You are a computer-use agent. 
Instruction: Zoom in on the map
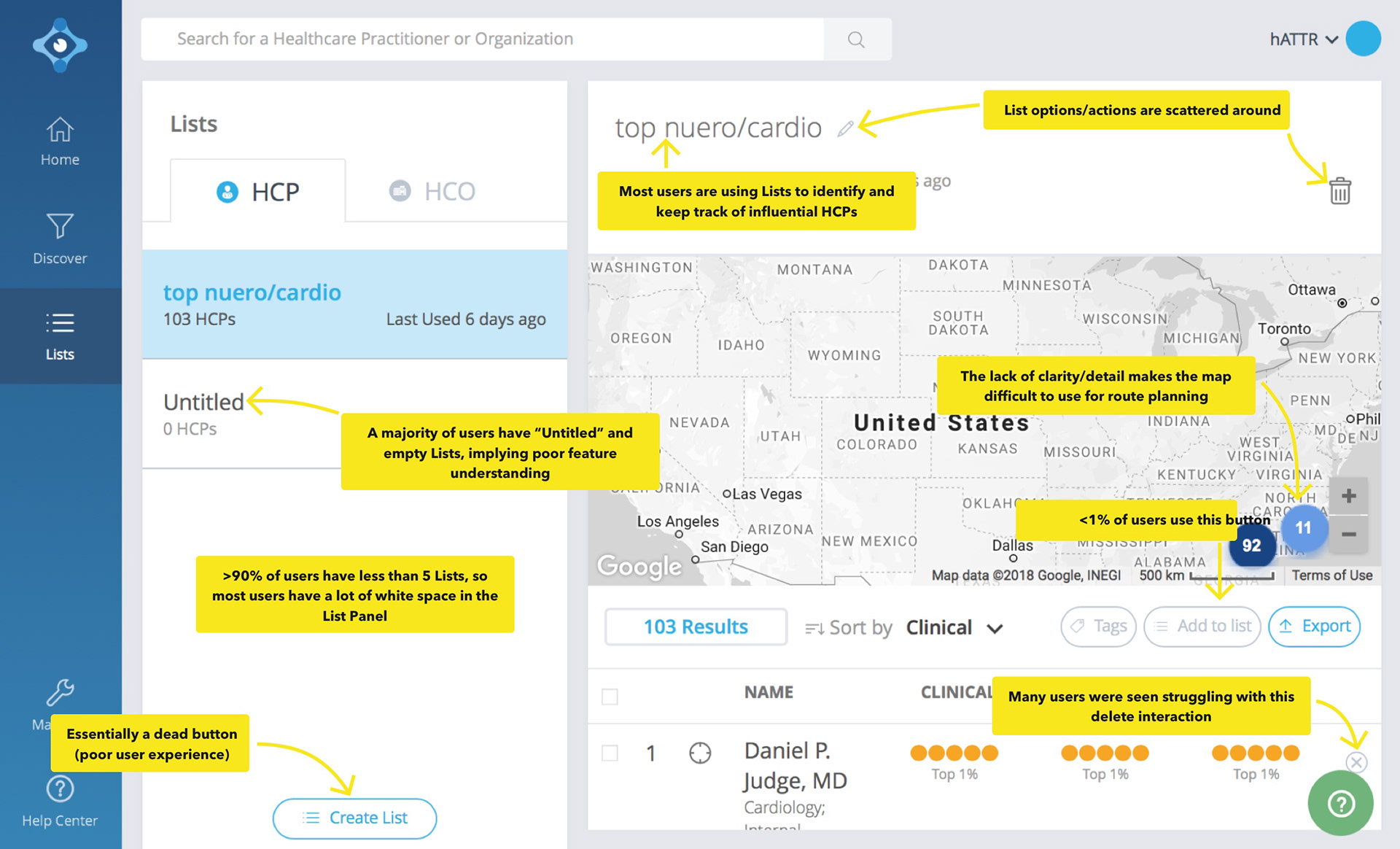pos(1348,496)
